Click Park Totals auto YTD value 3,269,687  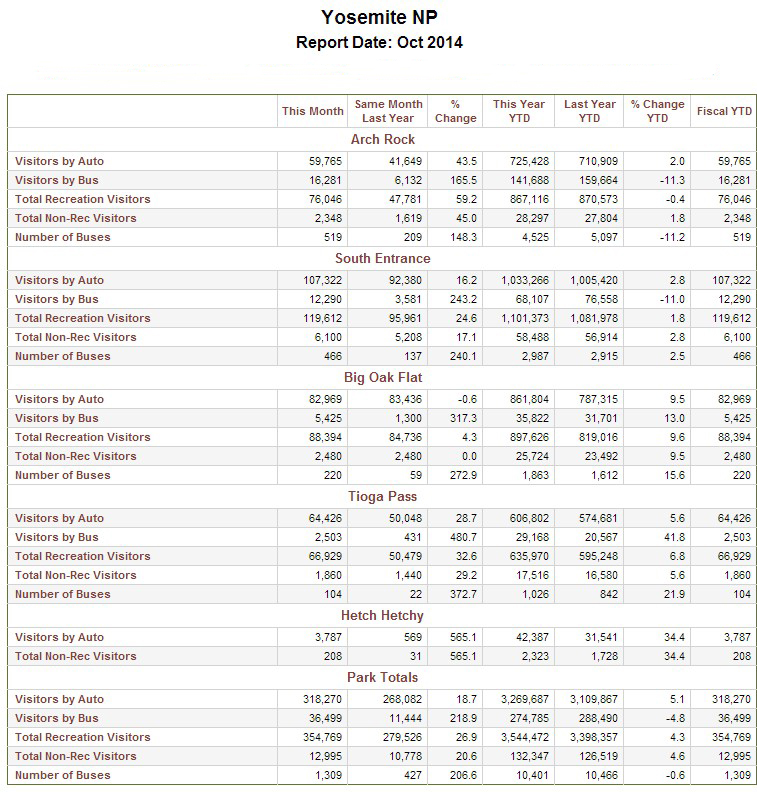click(x=525, y=700)
